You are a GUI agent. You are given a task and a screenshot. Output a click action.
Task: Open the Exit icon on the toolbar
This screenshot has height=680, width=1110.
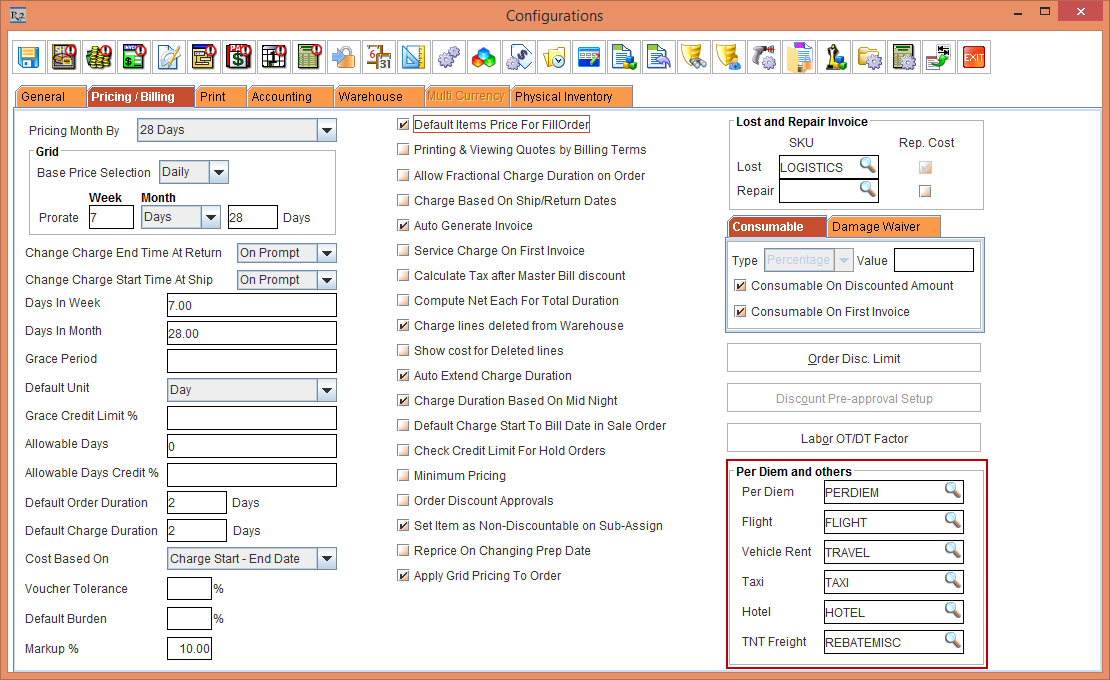(x=973, y=57)
